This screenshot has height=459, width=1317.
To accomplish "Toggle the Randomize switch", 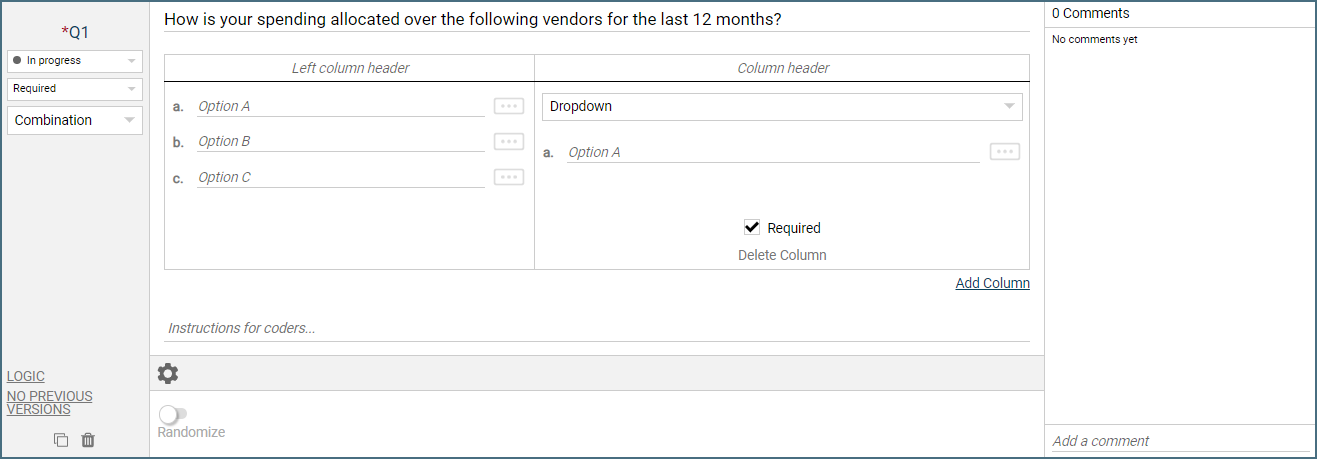I will 172,414.
